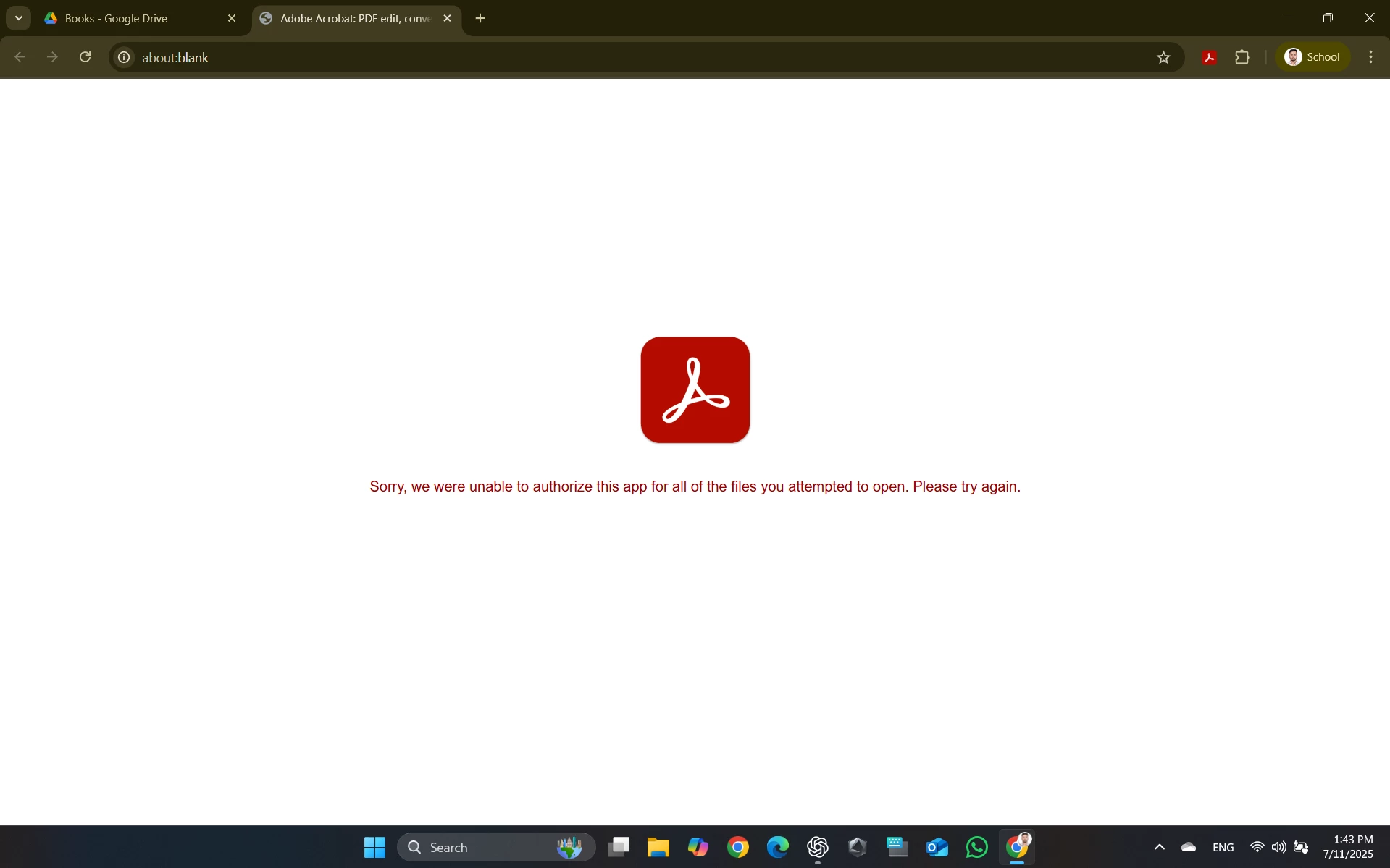Close the Adobe Acrobat tab
1390x868 pixels.
click(447, 19)
